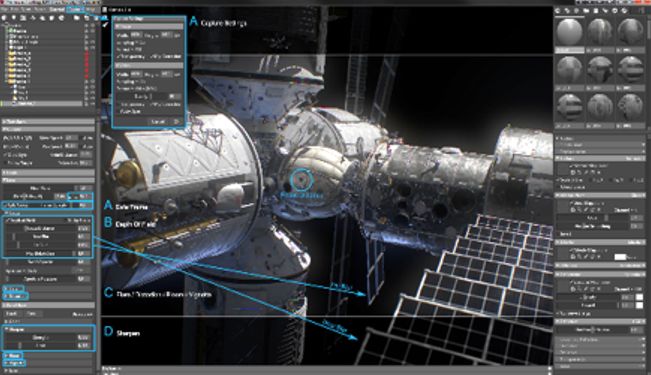Click the folder icon in the materials toolbar
Image resolution: width=651 pixels, height=375 pixels.
586,11
